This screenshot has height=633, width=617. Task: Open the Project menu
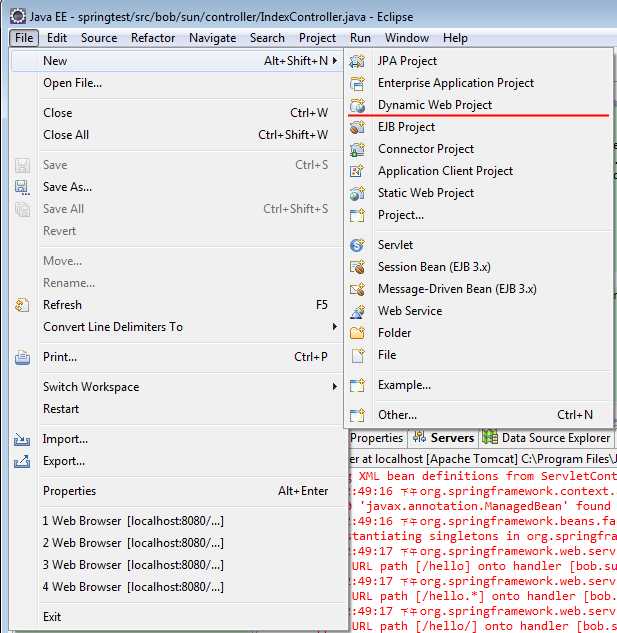317,38
